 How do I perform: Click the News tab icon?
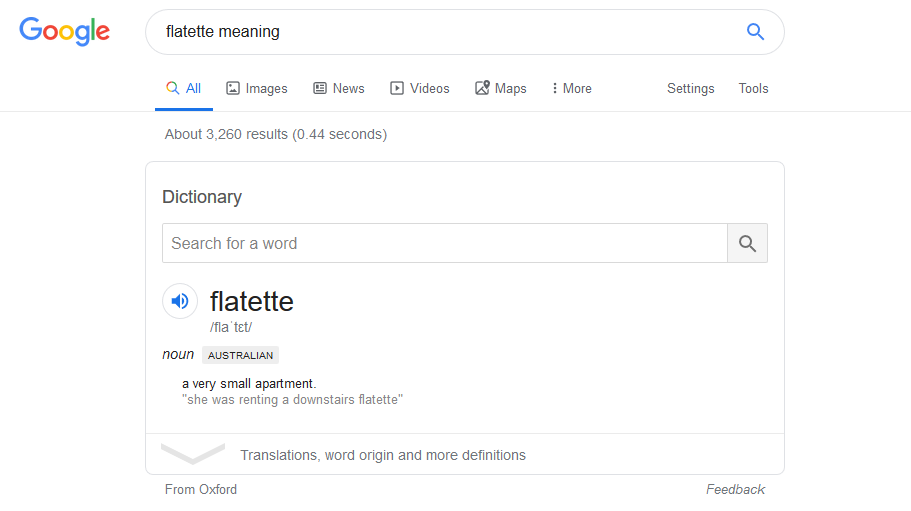[x=320, y=88]
